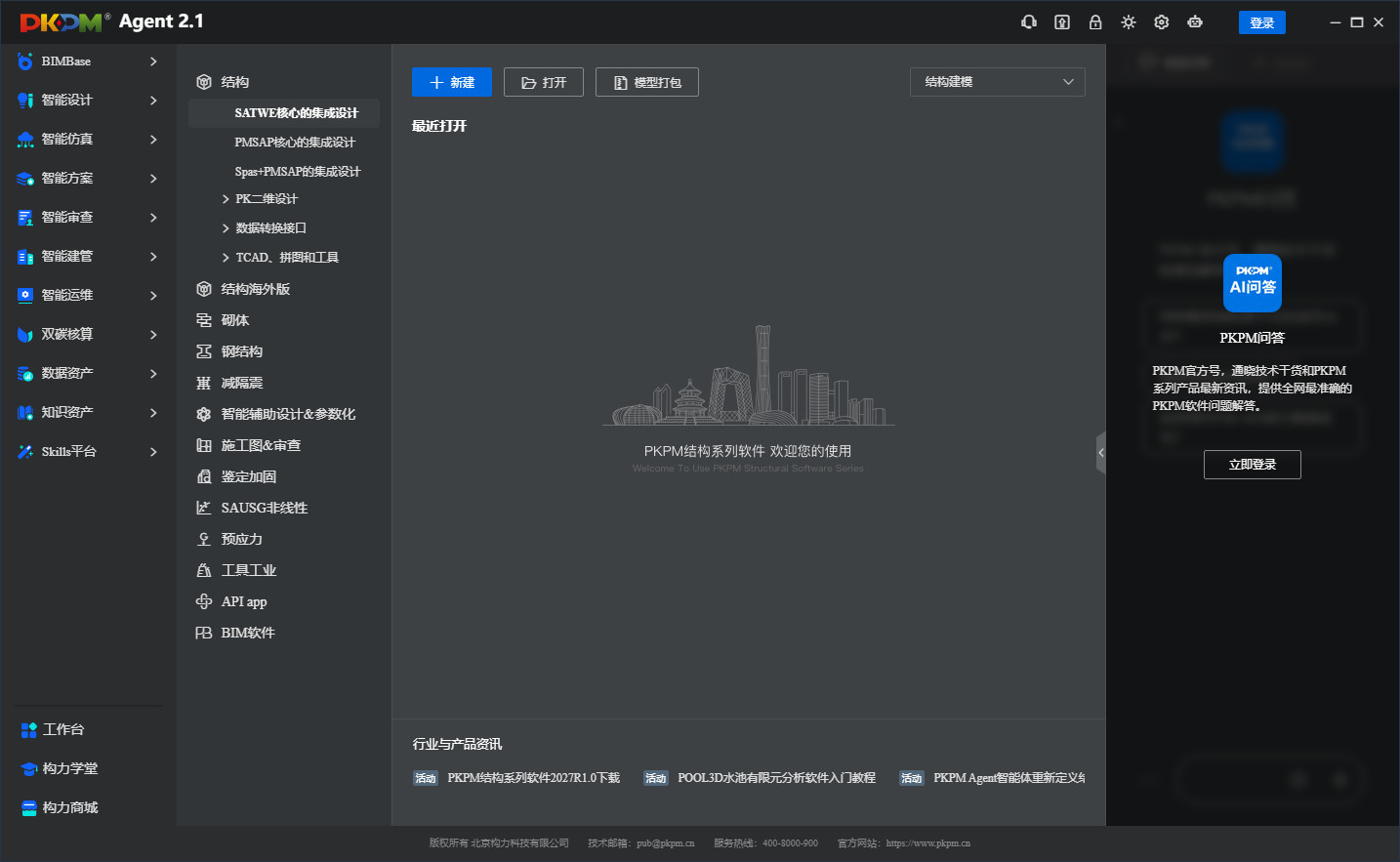Click the BIMBase icon in left sidebar
This screenshot has height=862, width=1400.
[x=25, y=62]
